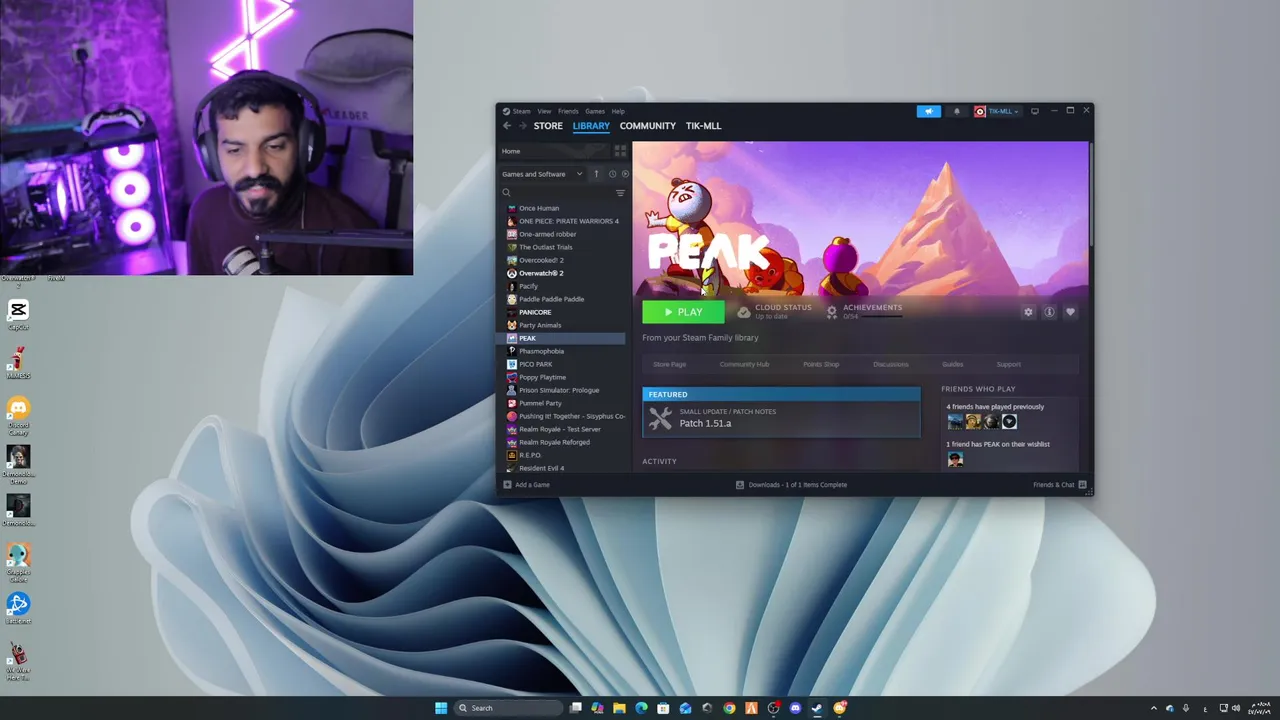Open PEAK achievements icon
Viewport: 1280px width, 720px height.
pos(832,312)
